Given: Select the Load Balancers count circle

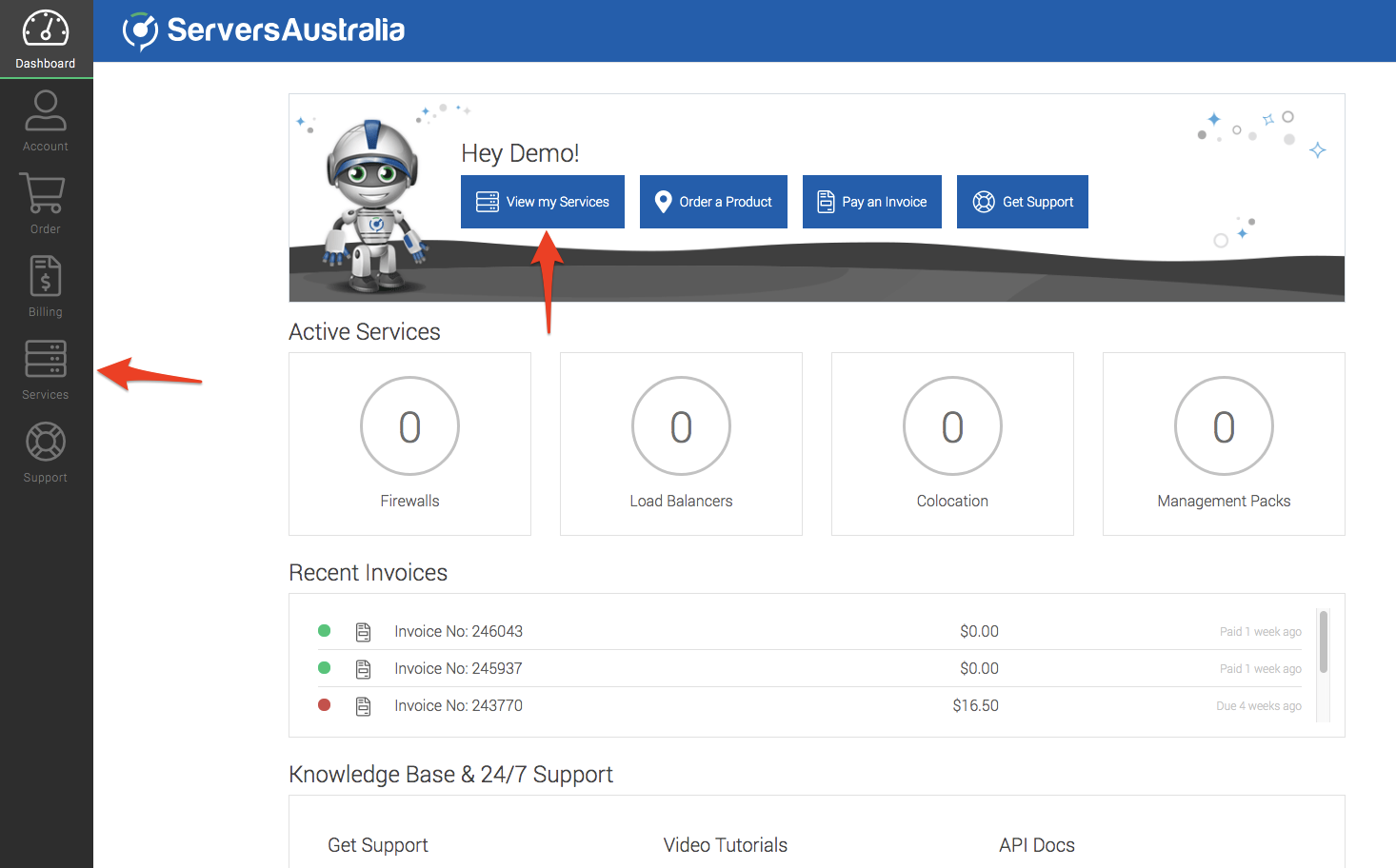Looking at the screenshot, I should tap(681, 426).
